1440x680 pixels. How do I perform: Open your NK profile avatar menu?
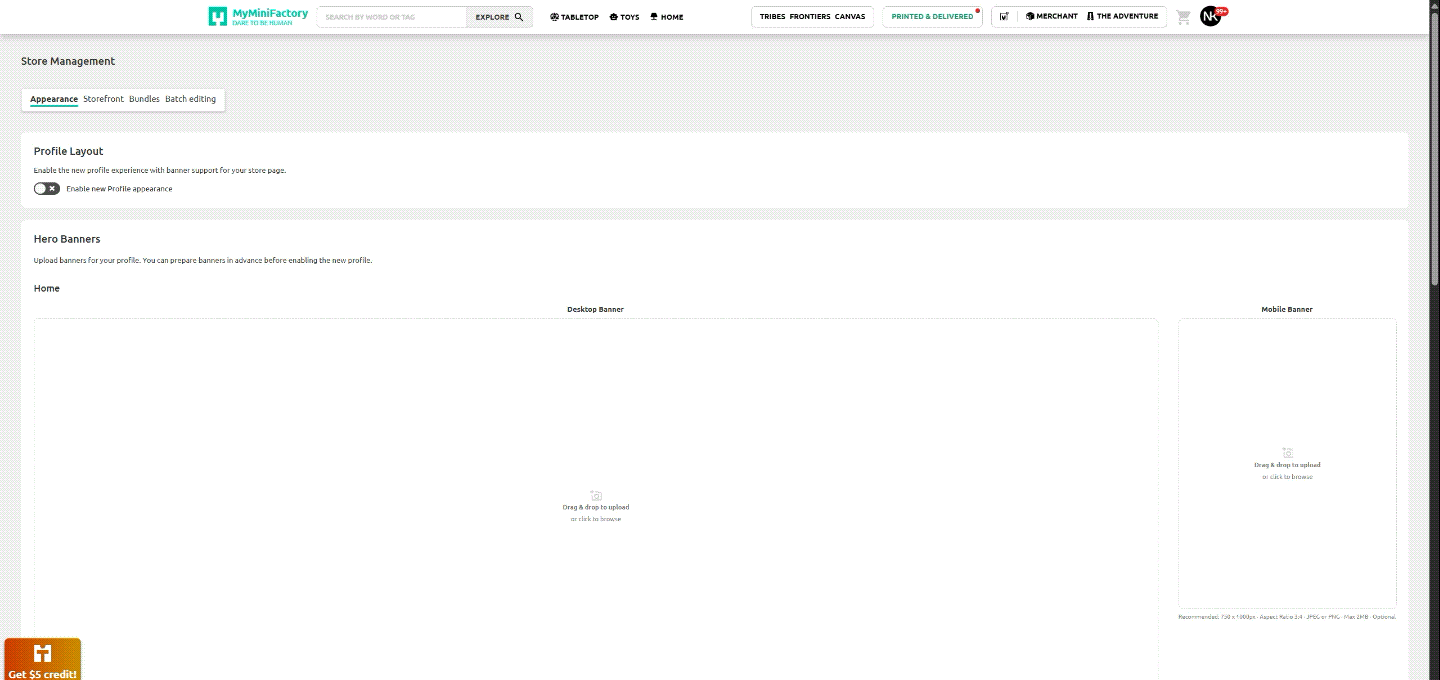point(1210,15)
